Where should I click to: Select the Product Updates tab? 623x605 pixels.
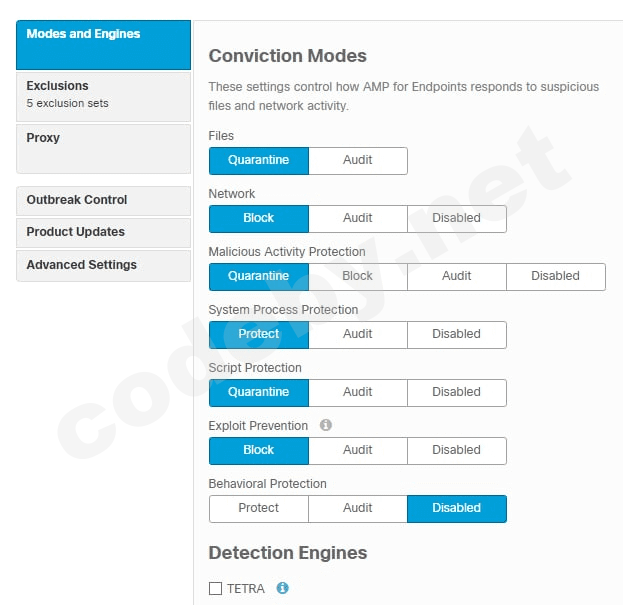pos(103,232)
